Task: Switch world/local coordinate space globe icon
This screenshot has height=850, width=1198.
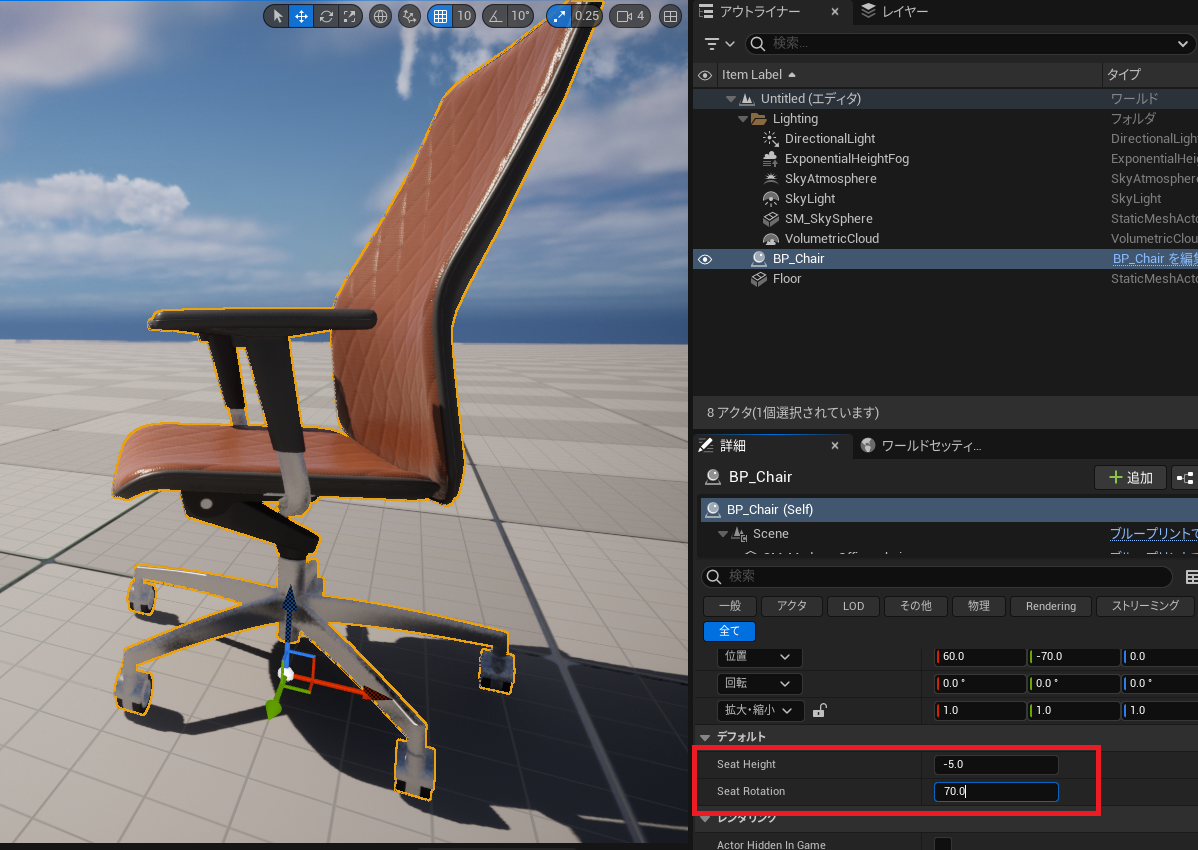Action: [x=380, y=16]
